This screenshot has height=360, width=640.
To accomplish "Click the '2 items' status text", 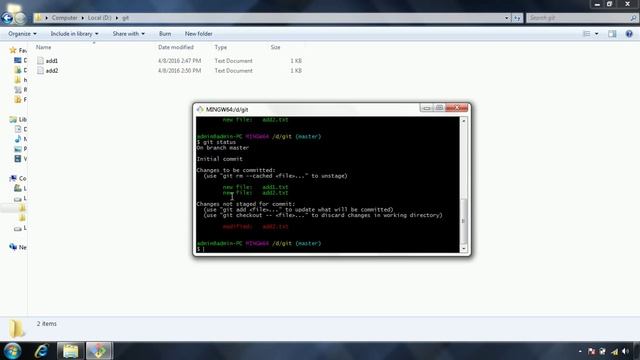I will pyautogui.click(x=47, y=324).
